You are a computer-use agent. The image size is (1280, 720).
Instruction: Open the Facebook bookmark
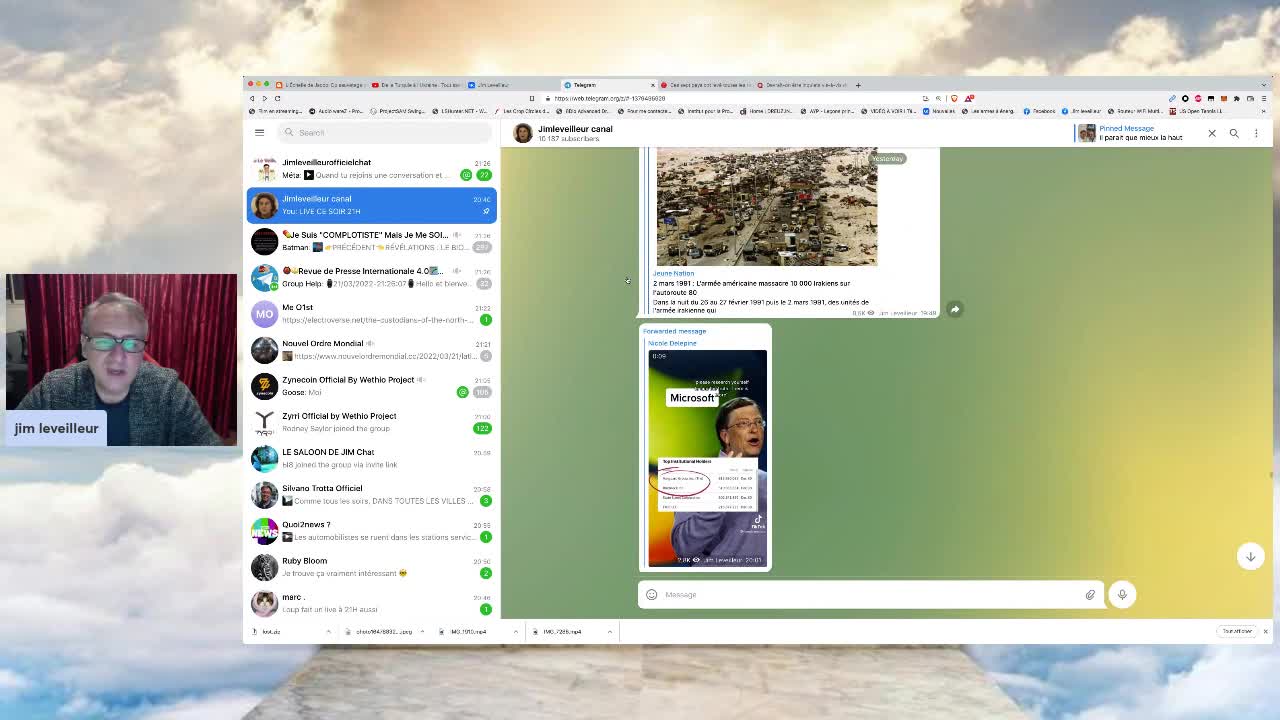pyautogui.click(x=1039, y=111)
